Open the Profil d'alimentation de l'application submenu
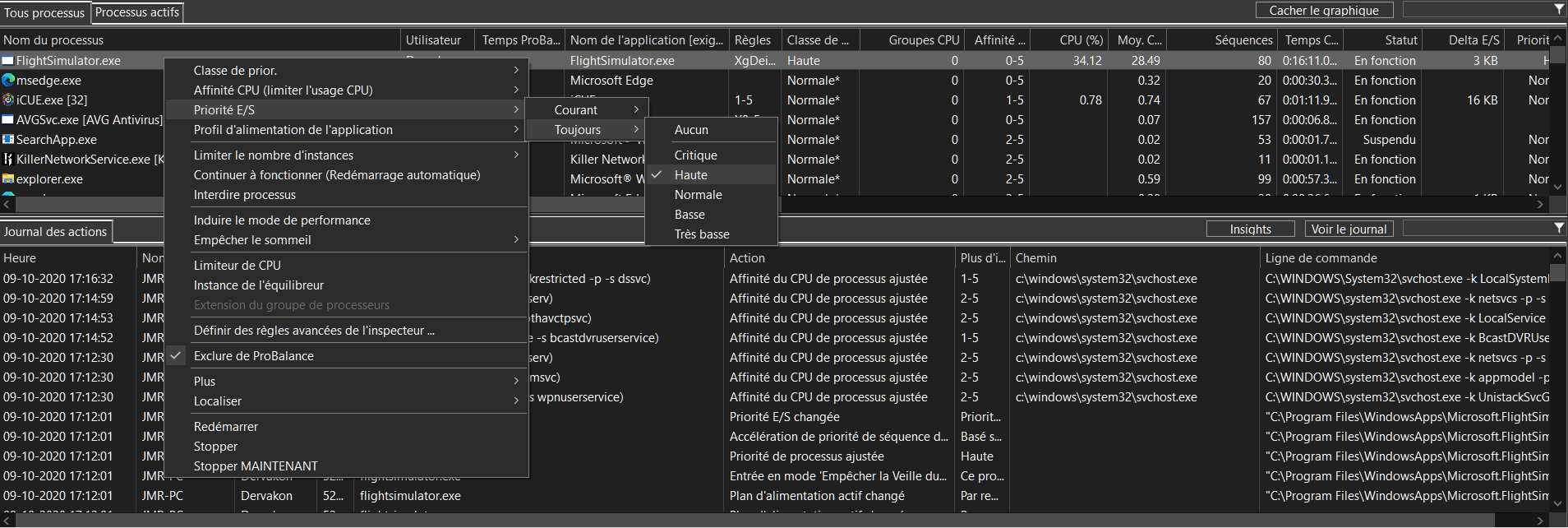 click(346, 130)
